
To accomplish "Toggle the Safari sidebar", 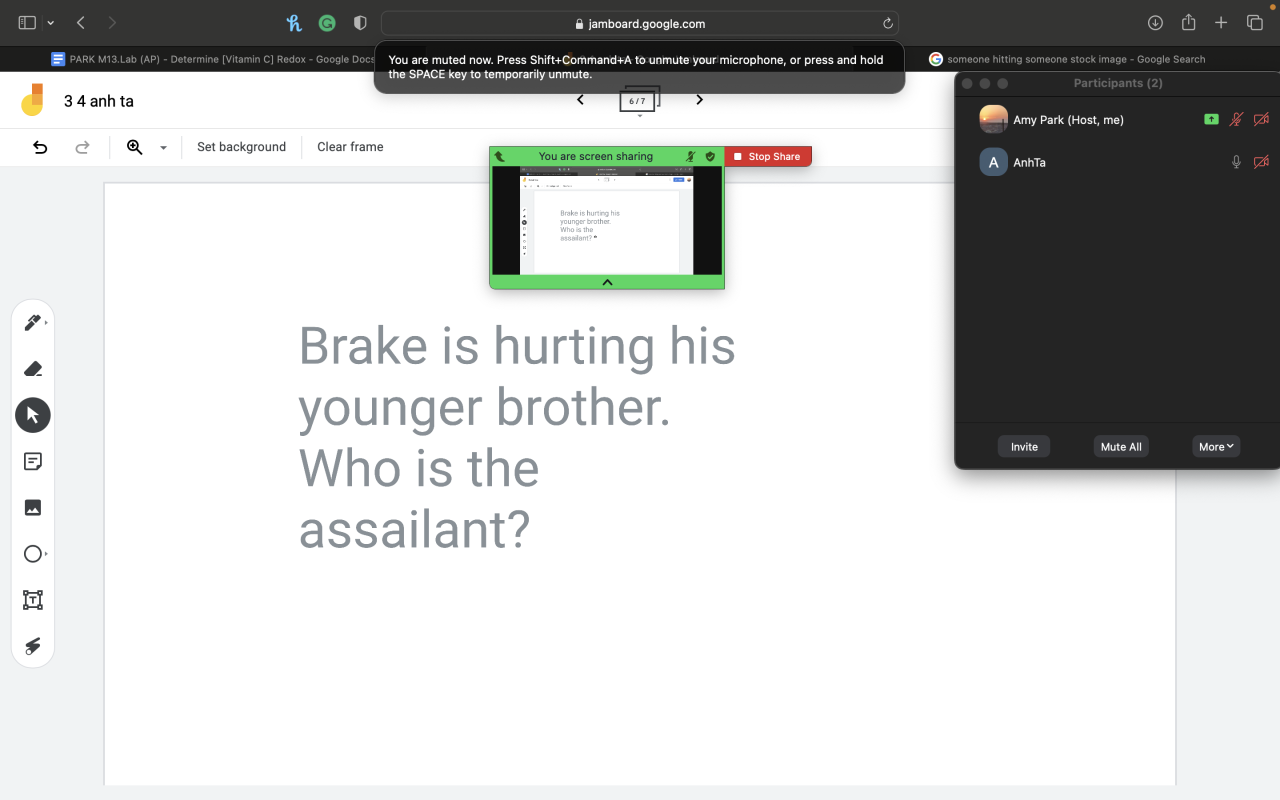I will click(x=27, y=22).
